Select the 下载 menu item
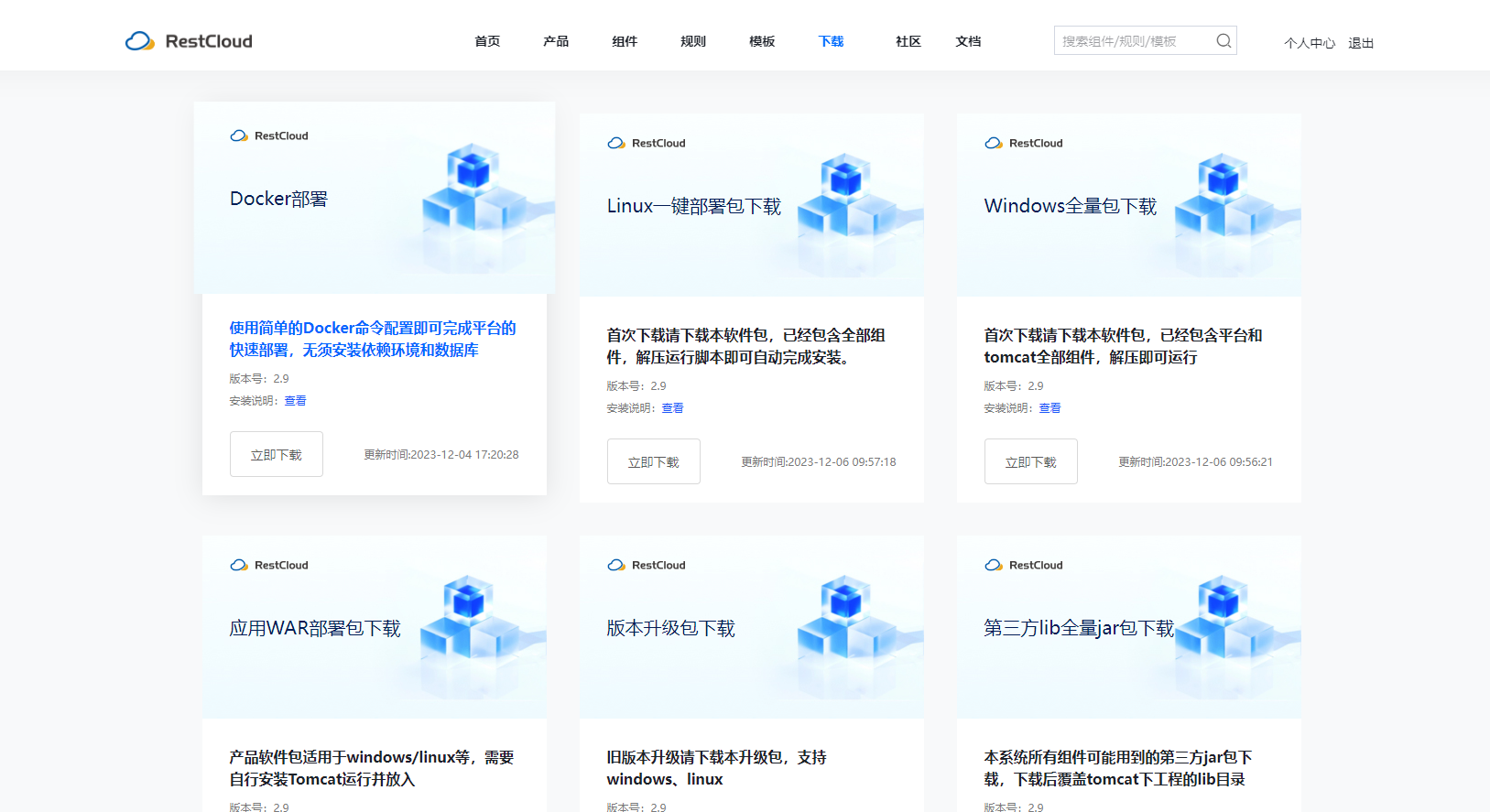The height and width of the screenshot is (812, 1490). (x=832, y=41)
